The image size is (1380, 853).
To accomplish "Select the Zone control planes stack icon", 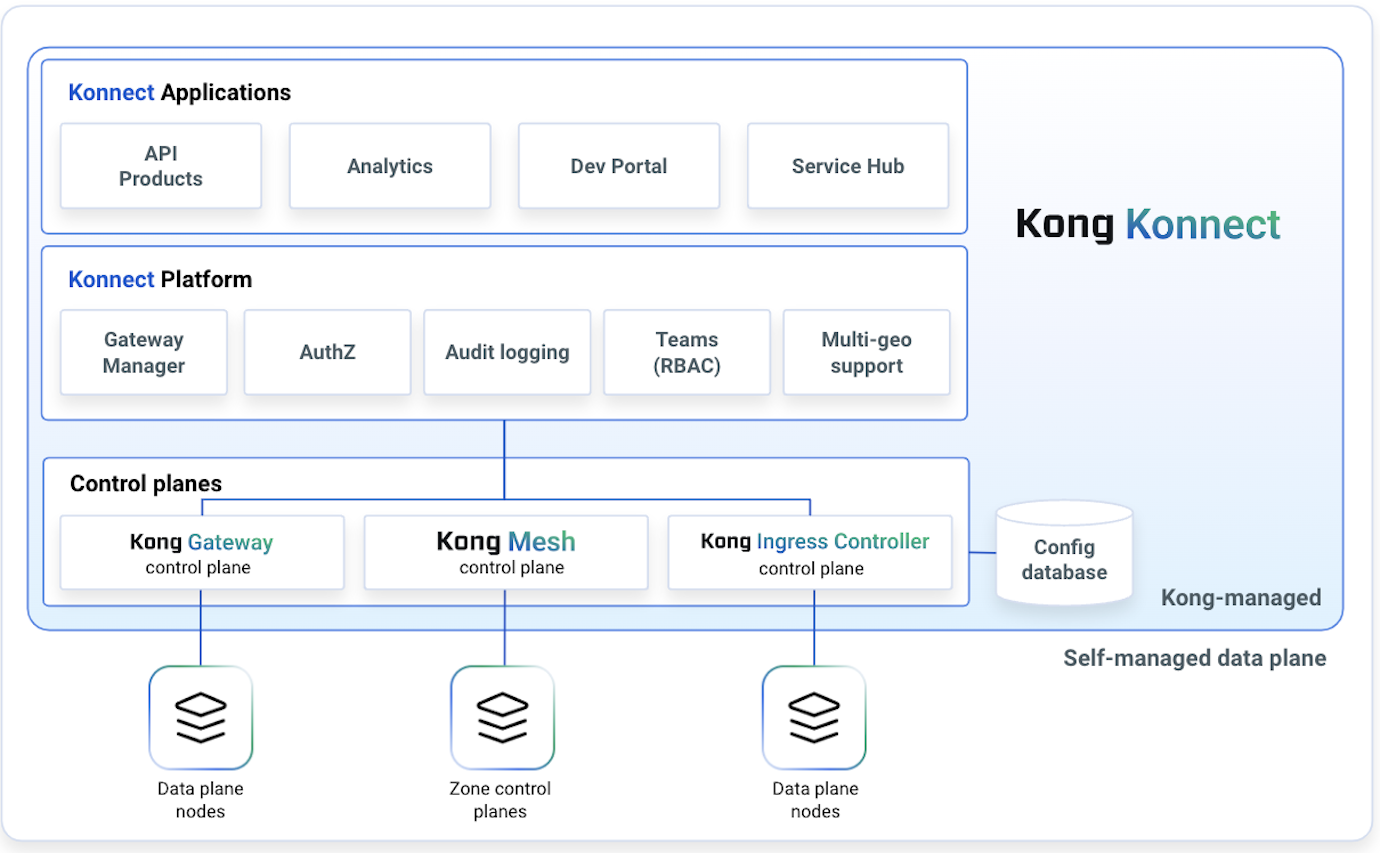I will pyautogui.click(x=502, y=716).
